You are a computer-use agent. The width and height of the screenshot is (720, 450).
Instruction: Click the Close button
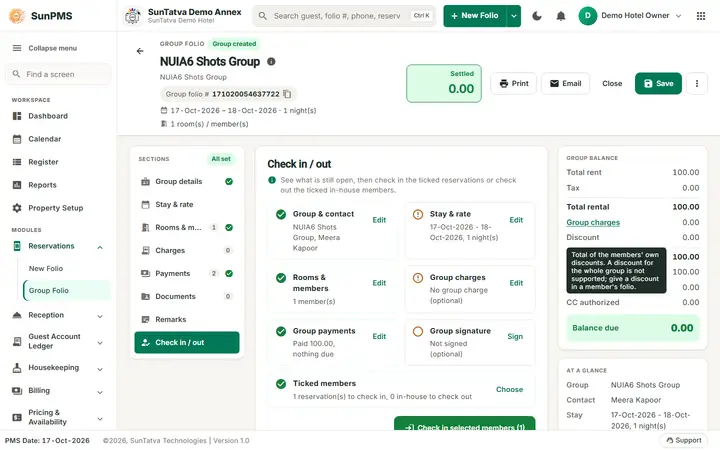(612, 84)
